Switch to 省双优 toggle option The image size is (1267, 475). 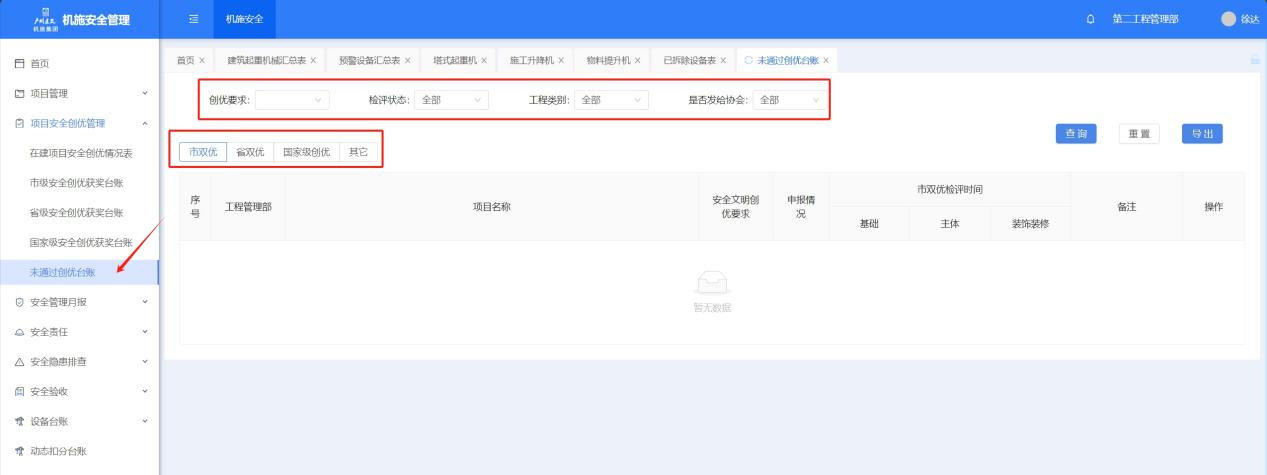coord(250,152)
